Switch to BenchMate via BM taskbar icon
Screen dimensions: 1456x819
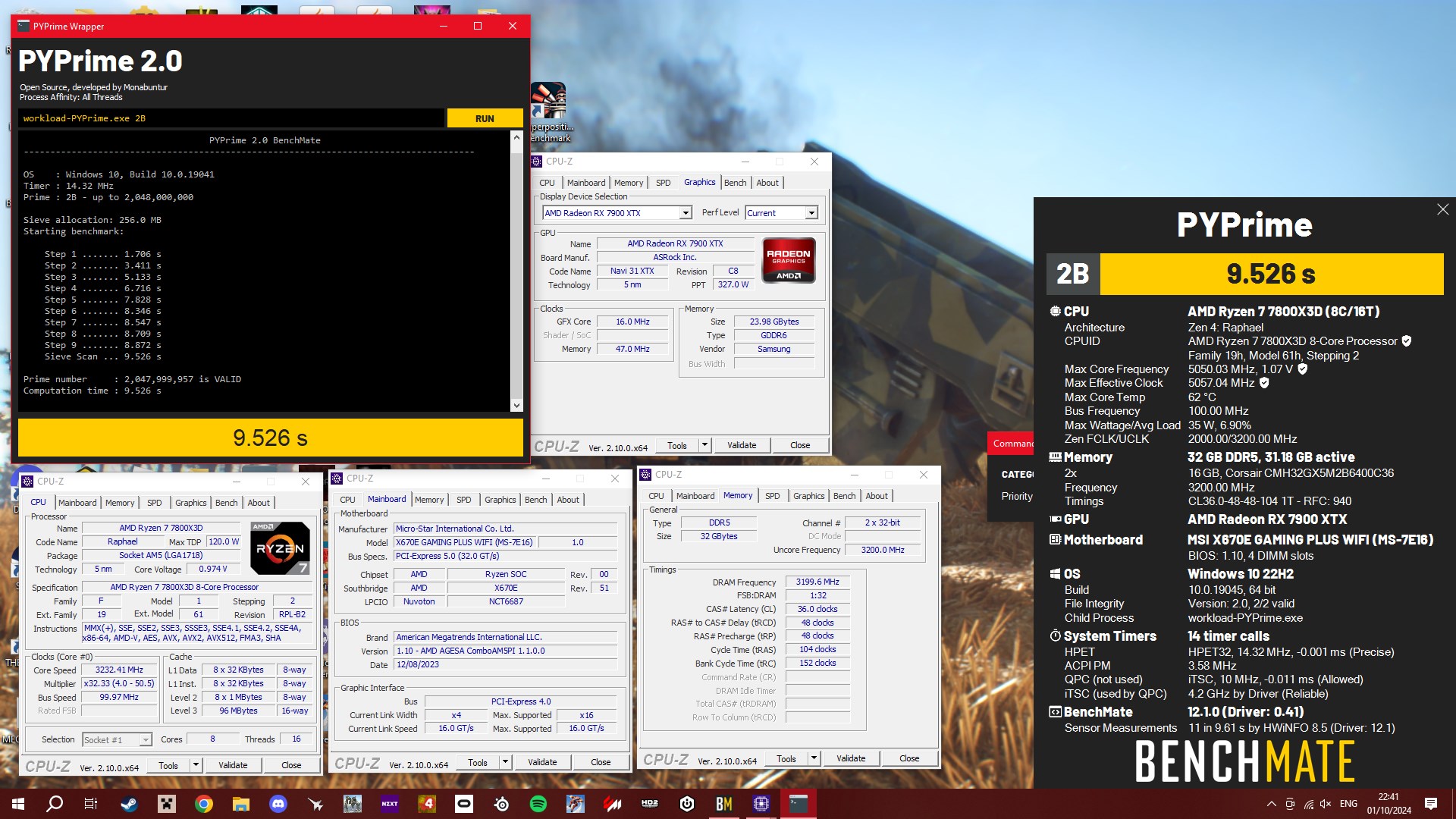point(724,804)
